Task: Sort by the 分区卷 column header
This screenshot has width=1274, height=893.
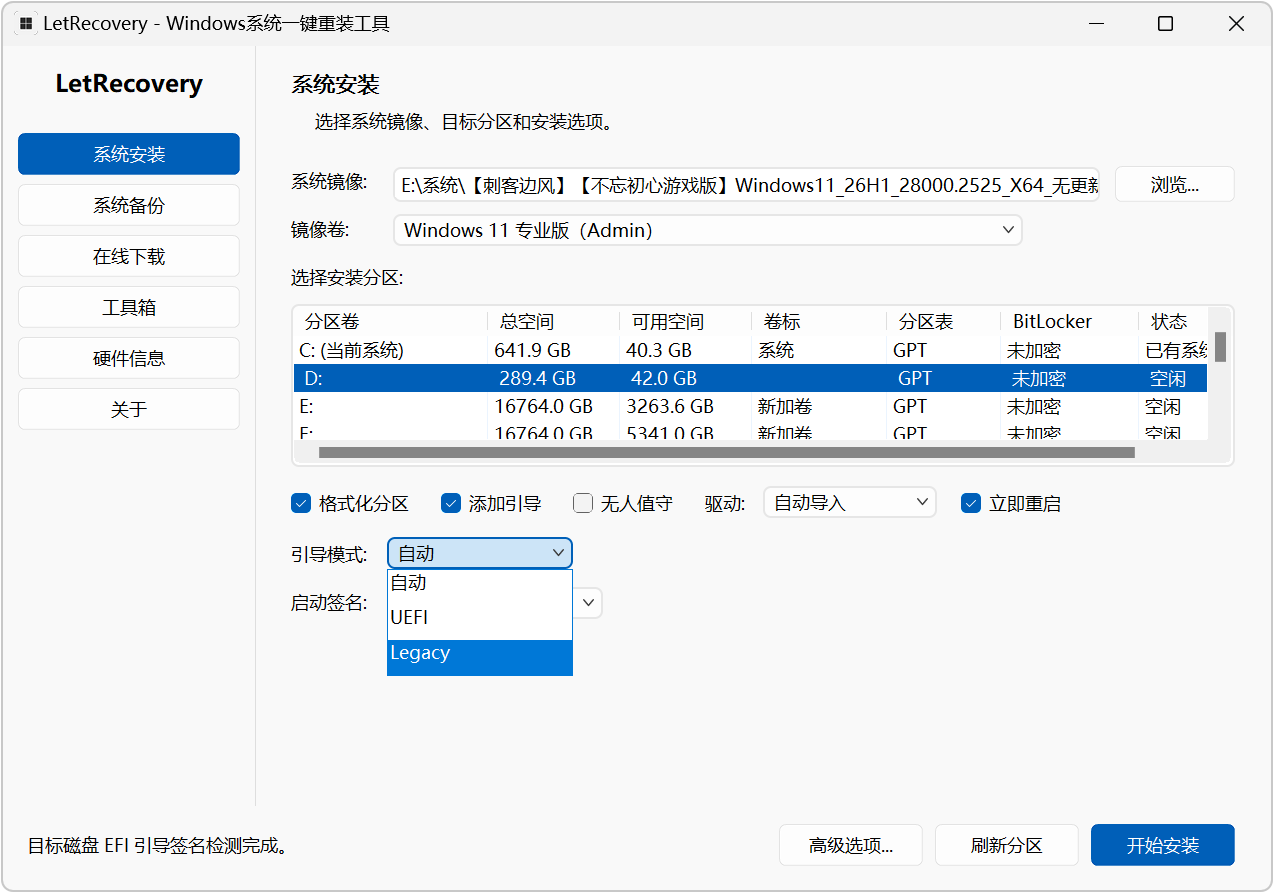Action: point(391,321)
